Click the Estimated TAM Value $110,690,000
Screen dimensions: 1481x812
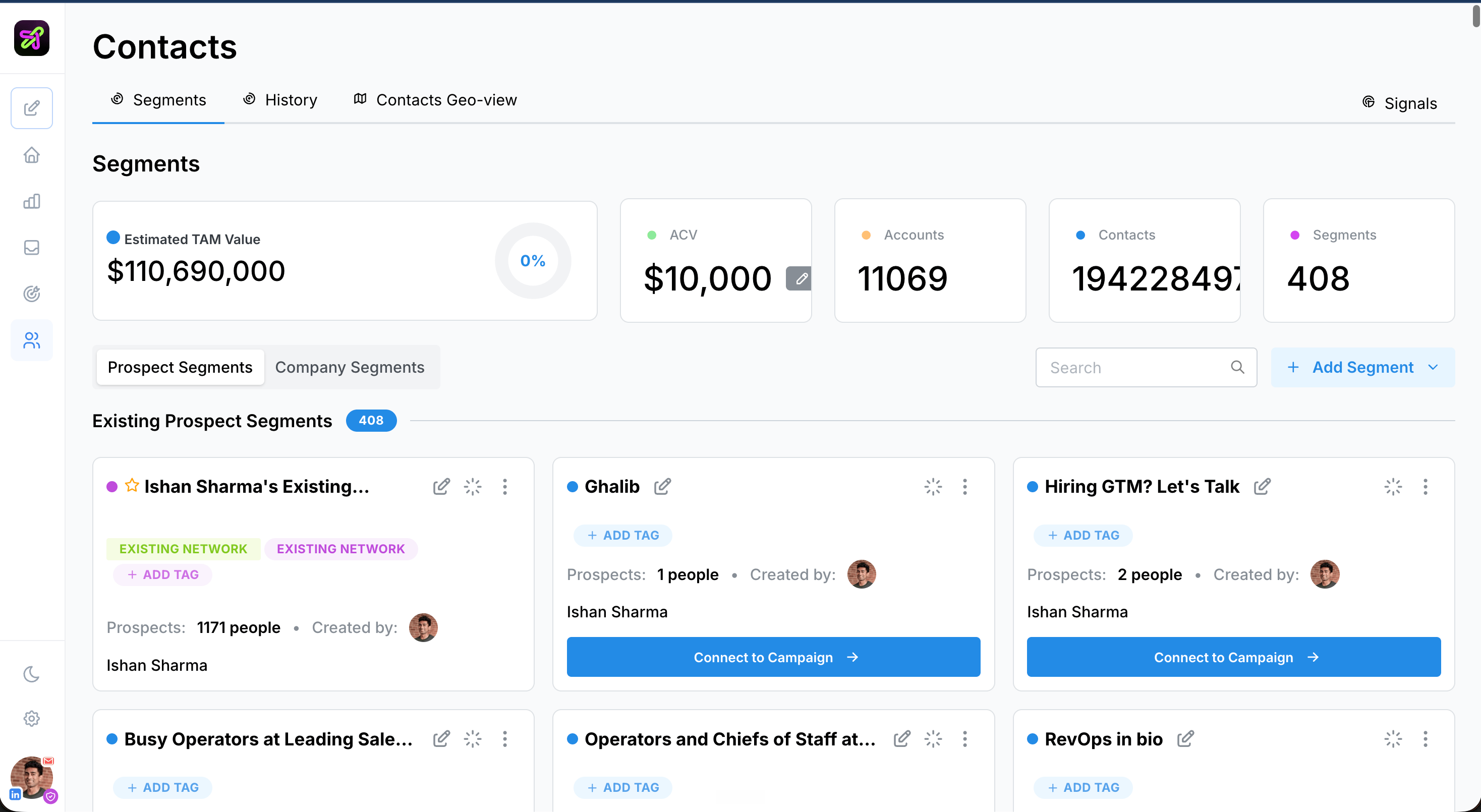196,271
